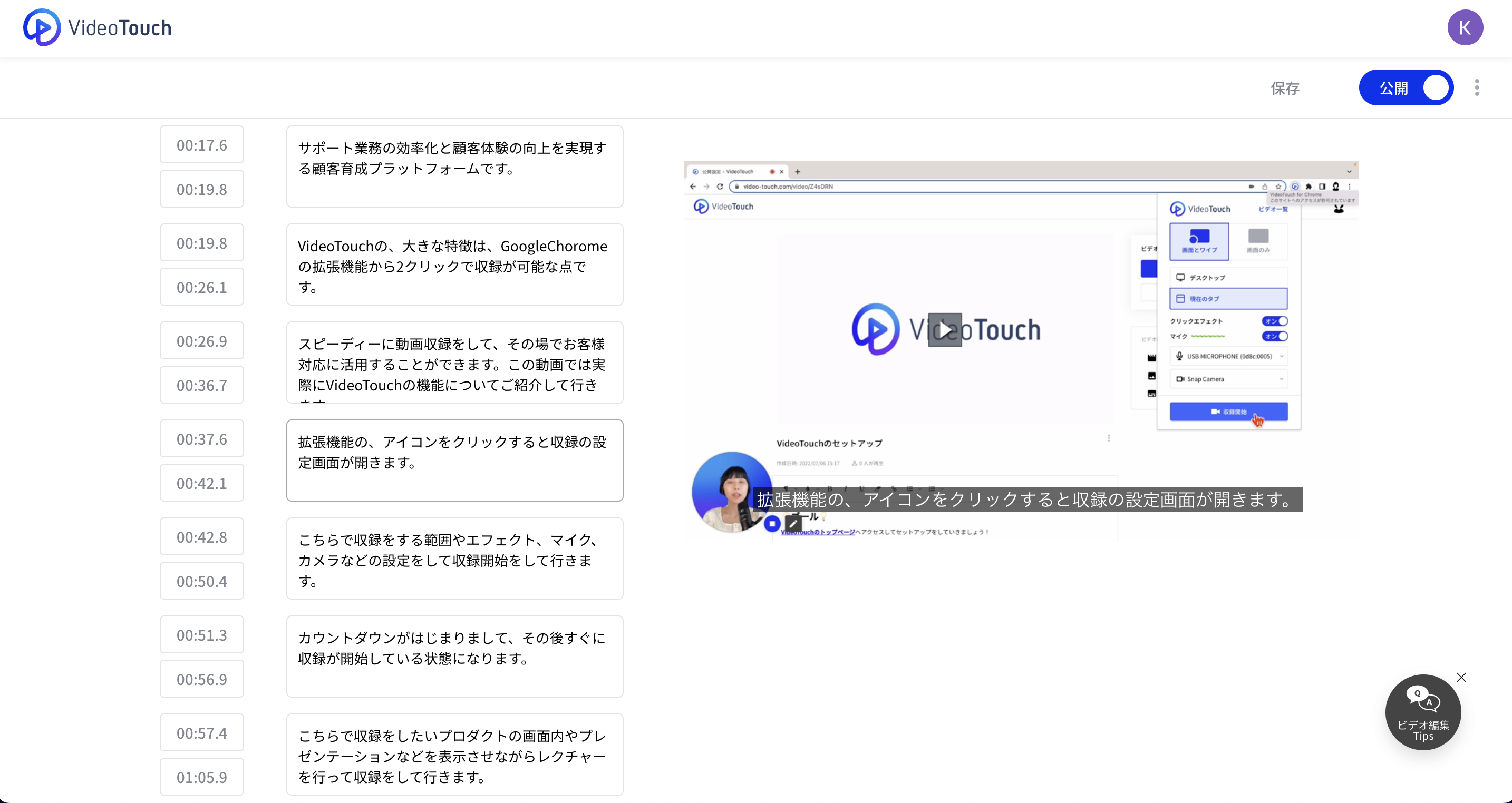This screenshot has width=1512, height=803.
Task: Open USB MICROPHONE dropdown in the preview
Action: tap(1228, 356)
